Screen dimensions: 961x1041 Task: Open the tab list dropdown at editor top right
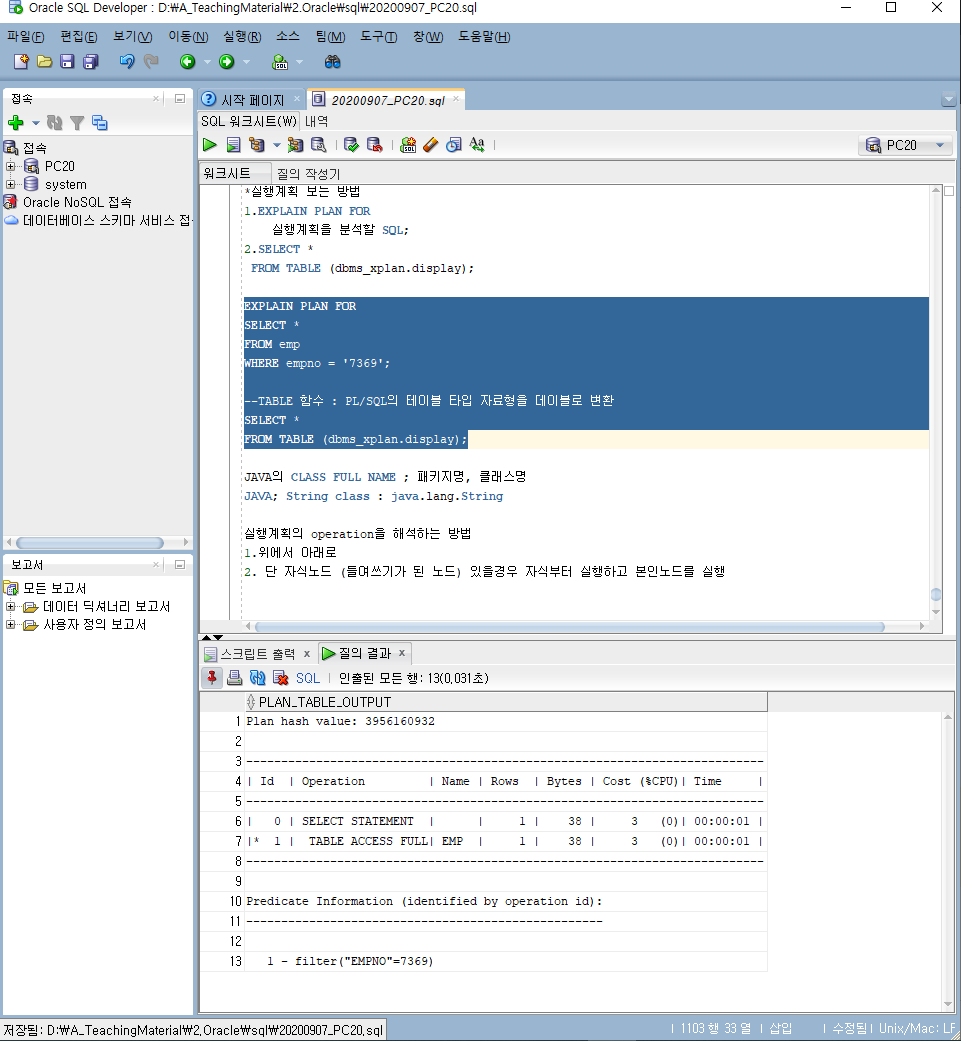click(x=948, y=100)
